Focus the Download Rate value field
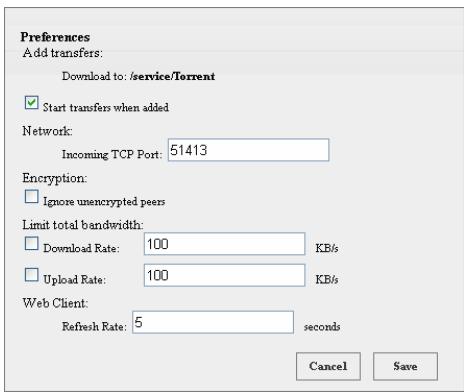The width and height of the screenshot is (464, 392). click(224, 244)
